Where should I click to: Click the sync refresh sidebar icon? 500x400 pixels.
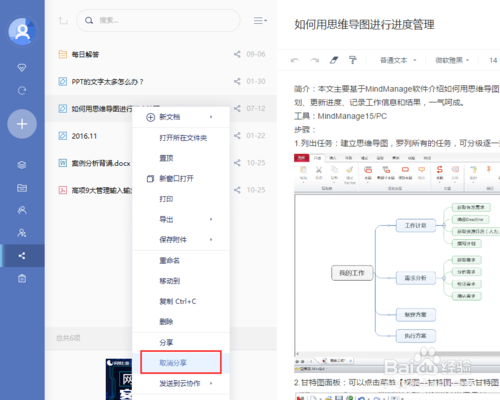pyautogui.click(x=22, y=91)
